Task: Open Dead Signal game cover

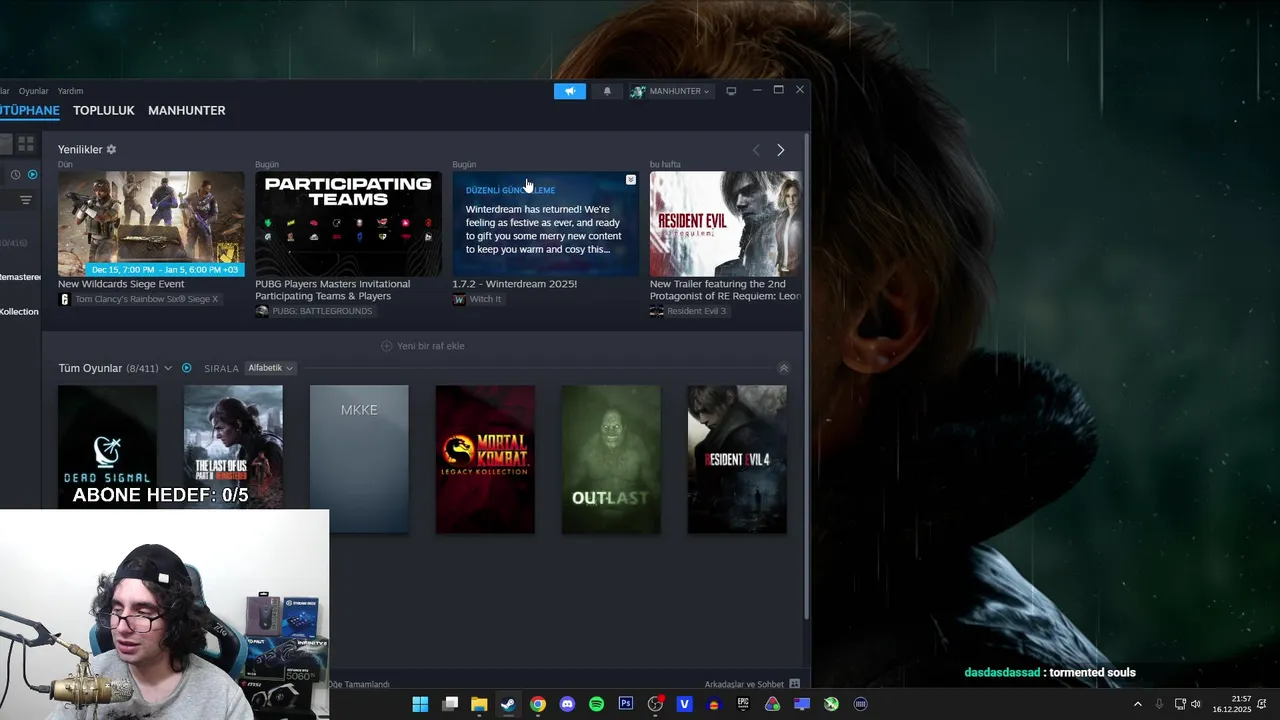Action: [x=107, y=446]
